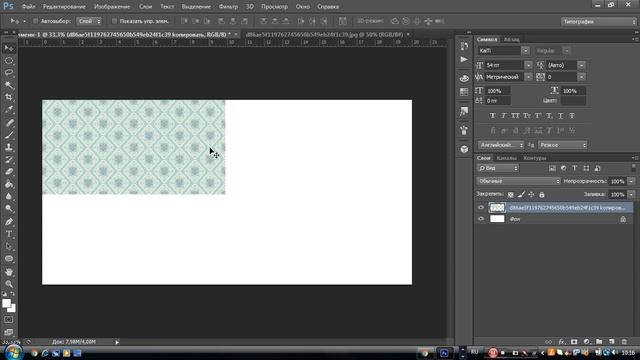The width and height of the screenshot is (640, 360).
Task: Enable the Показать упр. элем. checkbox
Action: pyautogui.click(x=114, y=21)
